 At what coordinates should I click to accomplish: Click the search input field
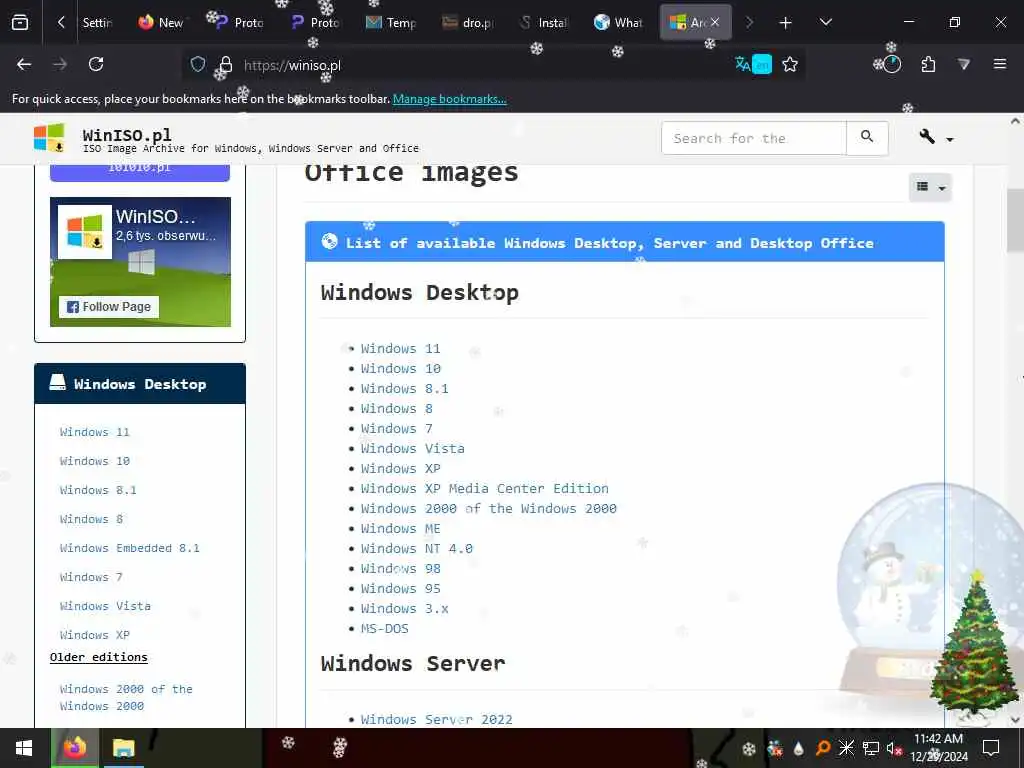(x=754, y=138)
